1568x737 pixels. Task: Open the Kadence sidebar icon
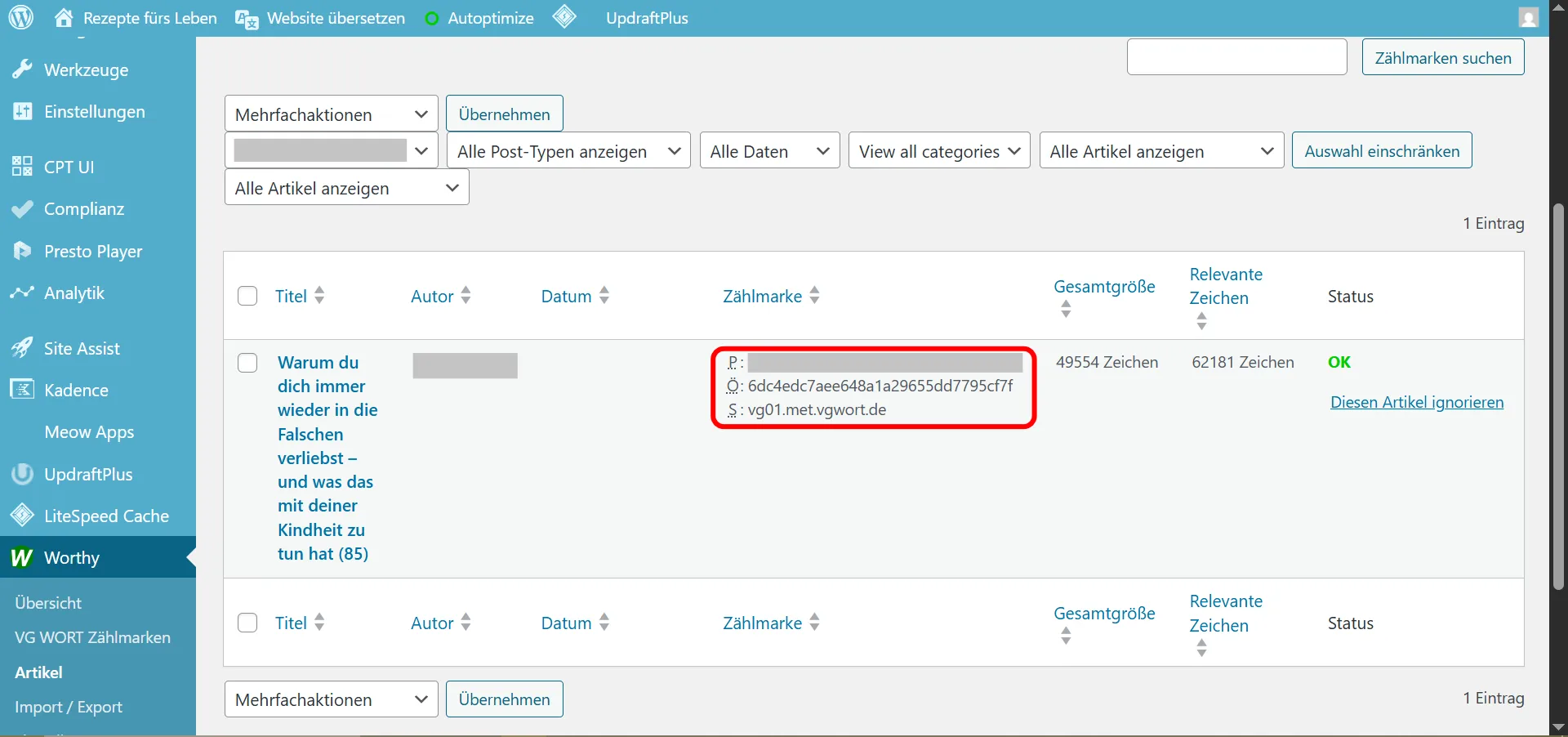pyautogui.click(x=22, y=390)
